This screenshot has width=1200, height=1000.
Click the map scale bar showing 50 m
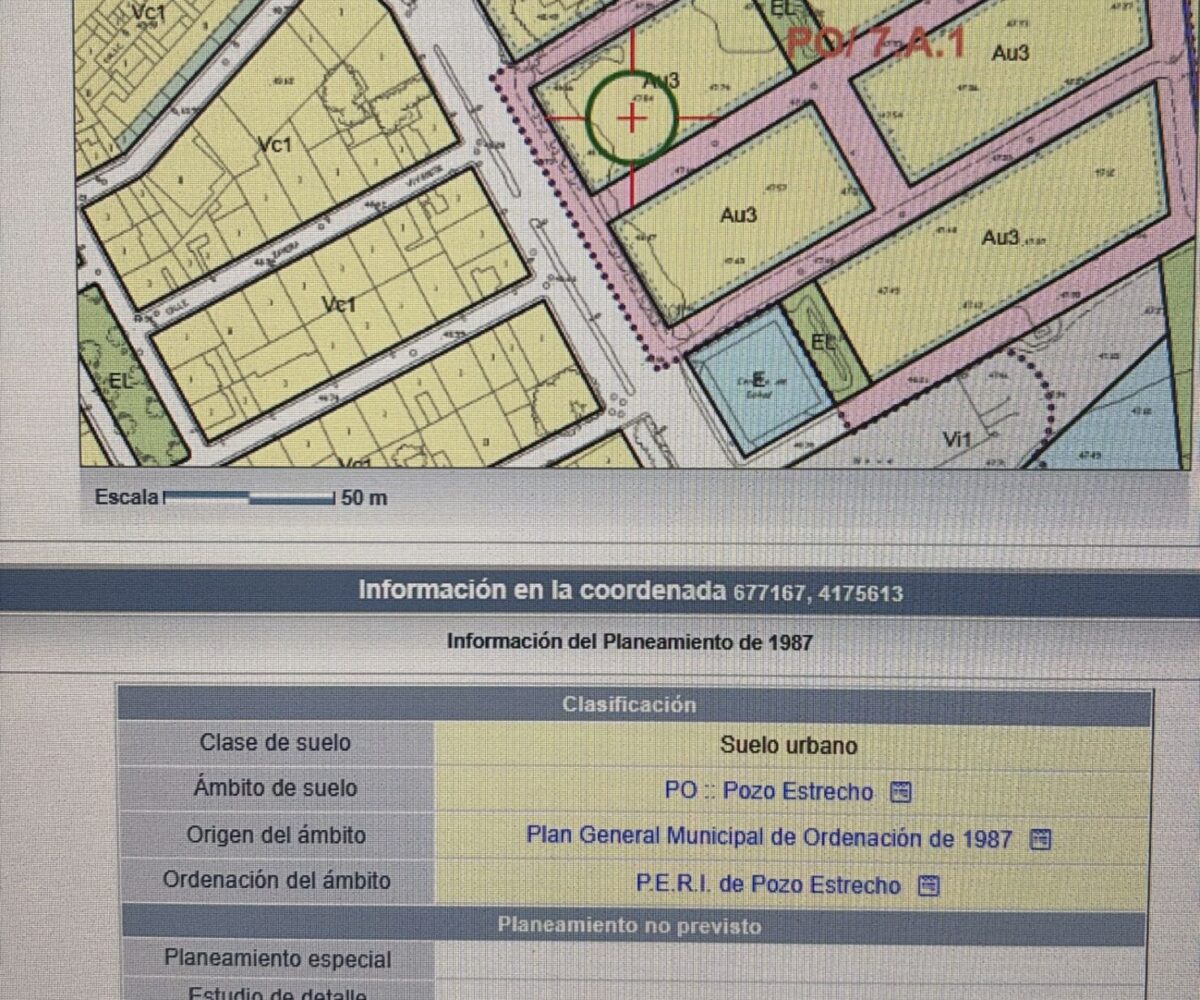click(x=248, y=497)
